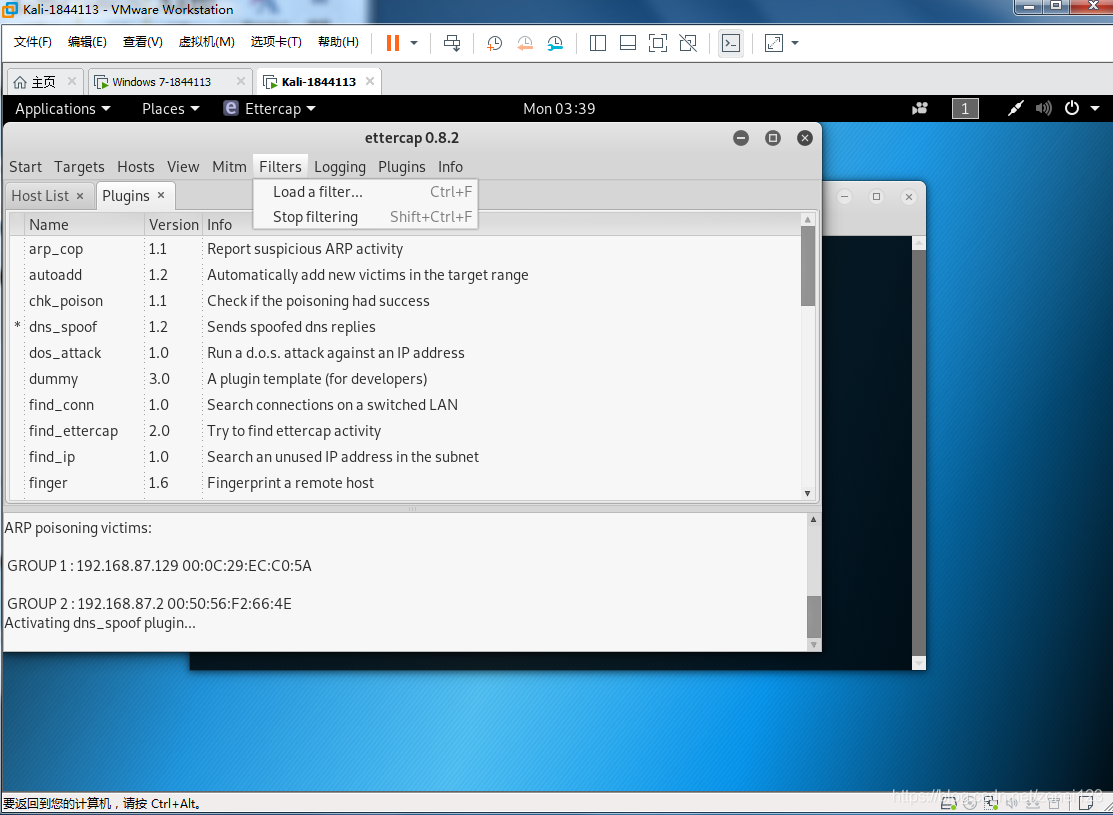Open the Ettercap app menu in top bar
Viewport: 1113px width, 815px height.
point(270,109)
